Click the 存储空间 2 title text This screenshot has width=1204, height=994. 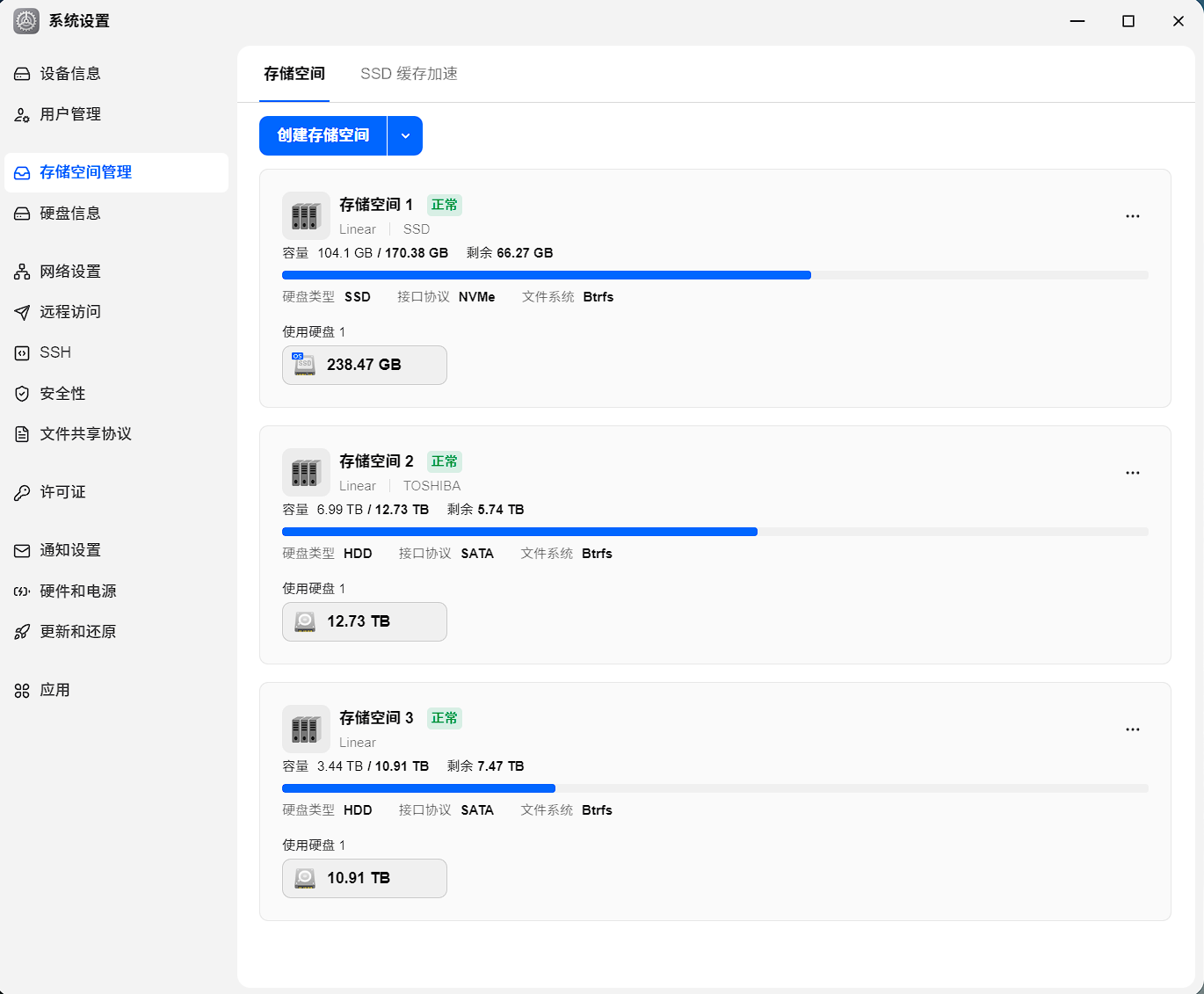tap(376, 461)
